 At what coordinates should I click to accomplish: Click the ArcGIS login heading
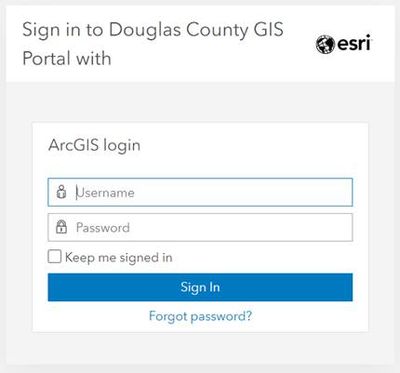click(94, 146)
